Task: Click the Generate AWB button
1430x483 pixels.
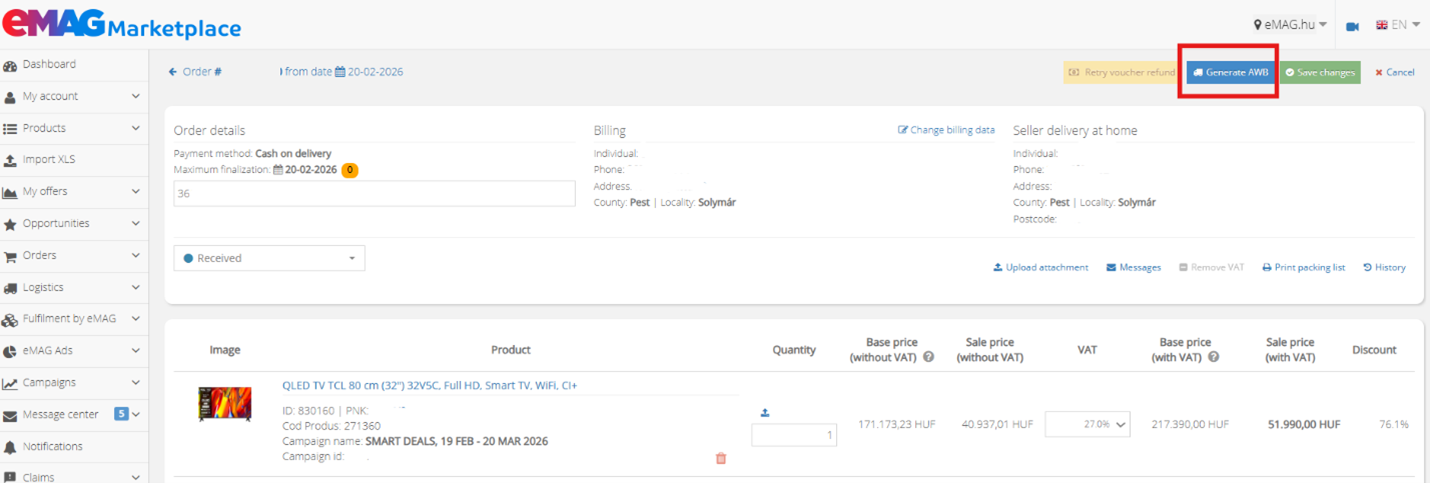Action: pos(1232,72)
